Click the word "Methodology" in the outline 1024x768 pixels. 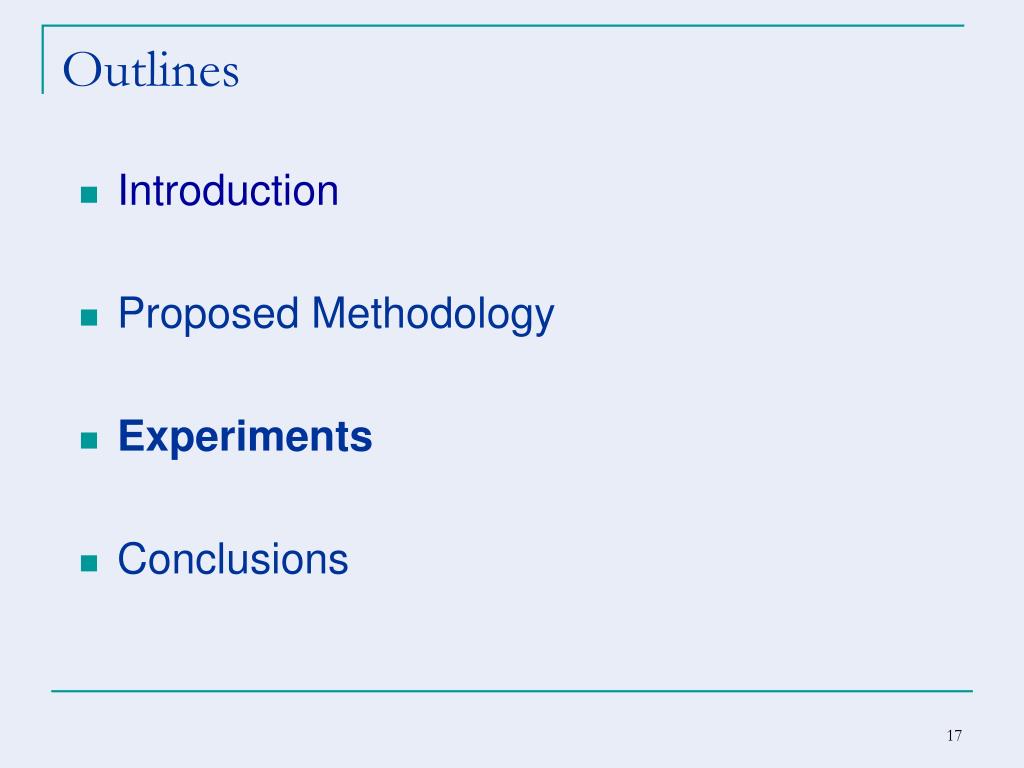(x=432, y=314)
